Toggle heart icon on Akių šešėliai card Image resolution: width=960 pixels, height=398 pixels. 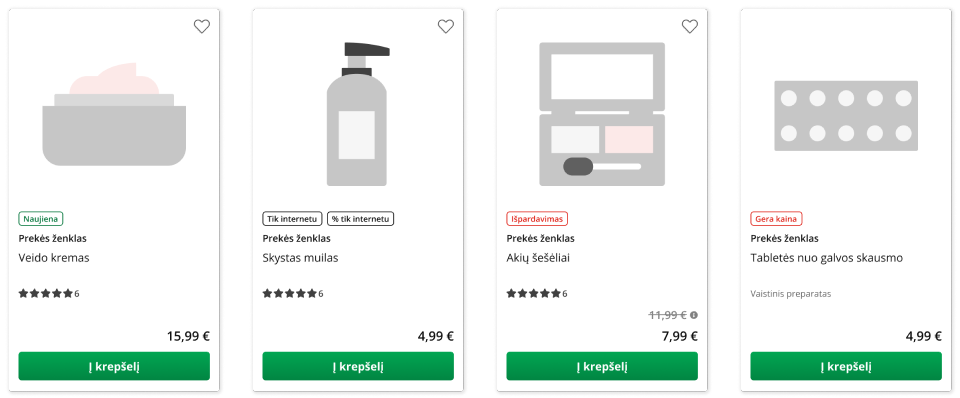689,26
